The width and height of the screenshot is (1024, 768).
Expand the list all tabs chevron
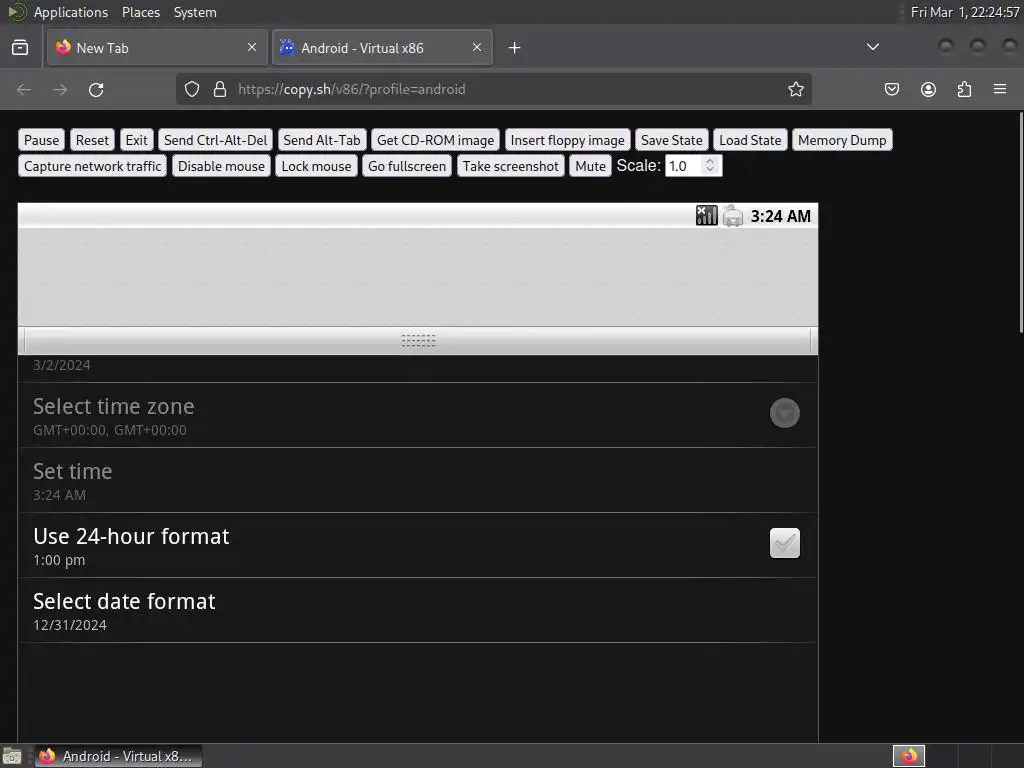click(x=872, y=47)
